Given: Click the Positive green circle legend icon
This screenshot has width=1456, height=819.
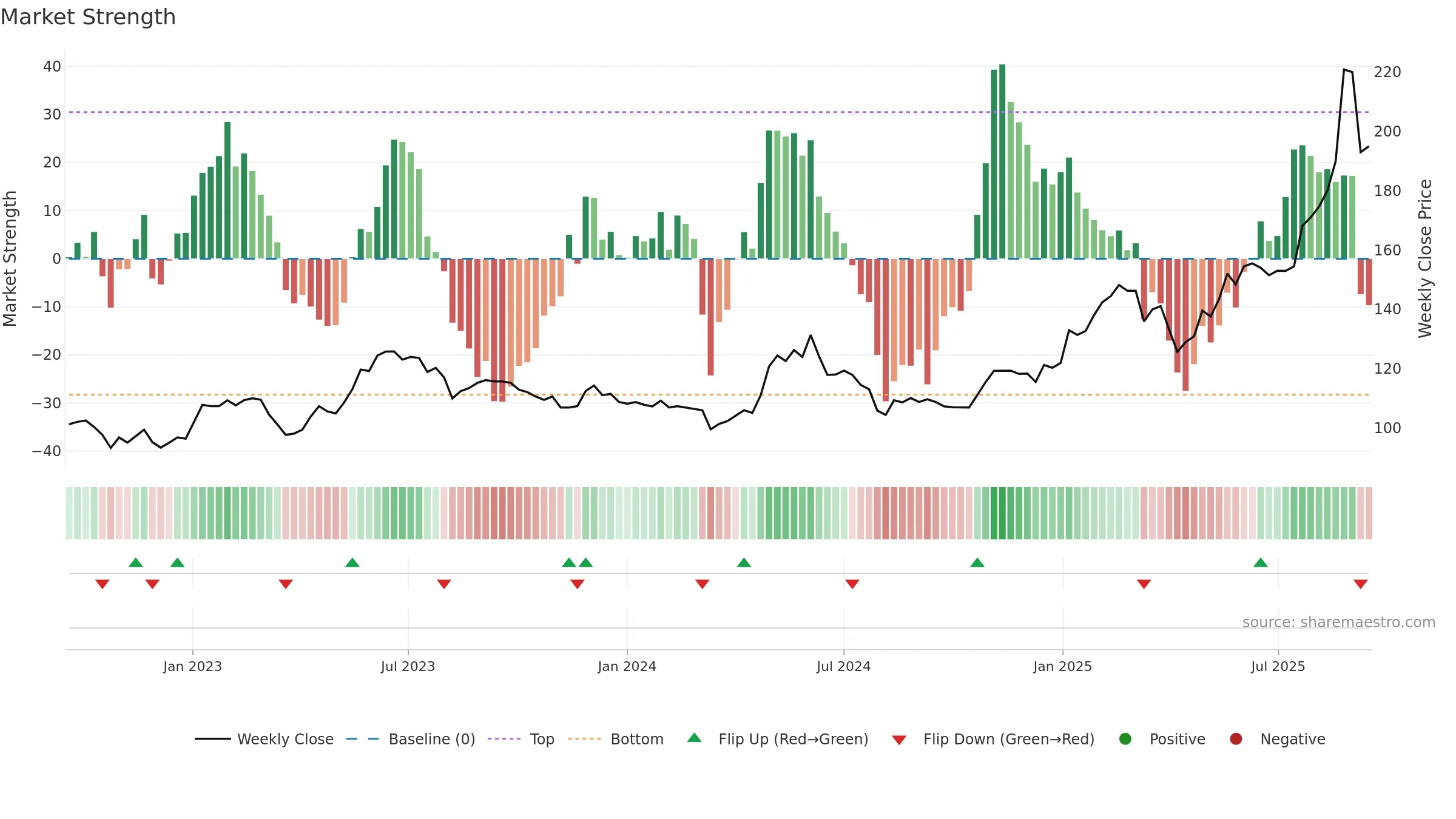Looking at the screenshot, I should click(1125, 739).
